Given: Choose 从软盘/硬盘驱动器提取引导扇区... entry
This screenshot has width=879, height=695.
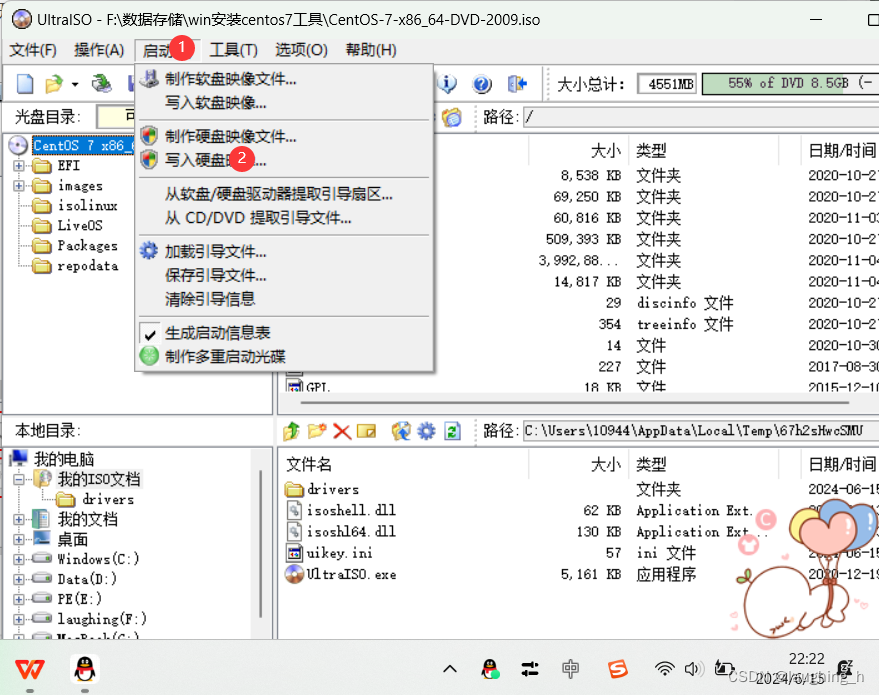Looking at the screenshot, I should (x=284, y=194).
